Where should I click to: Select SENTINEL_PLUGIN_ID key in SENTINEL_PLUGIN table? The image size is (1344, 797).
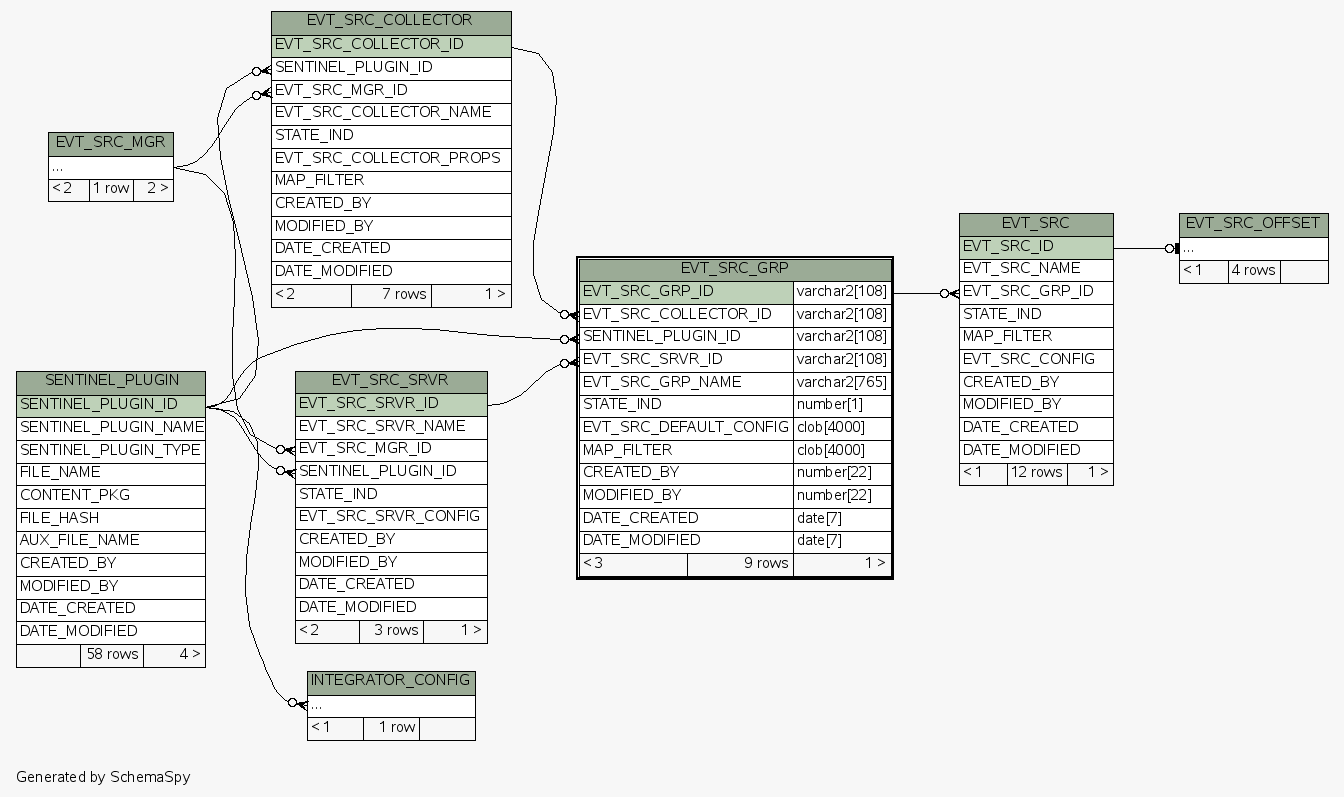coord(111,406)
